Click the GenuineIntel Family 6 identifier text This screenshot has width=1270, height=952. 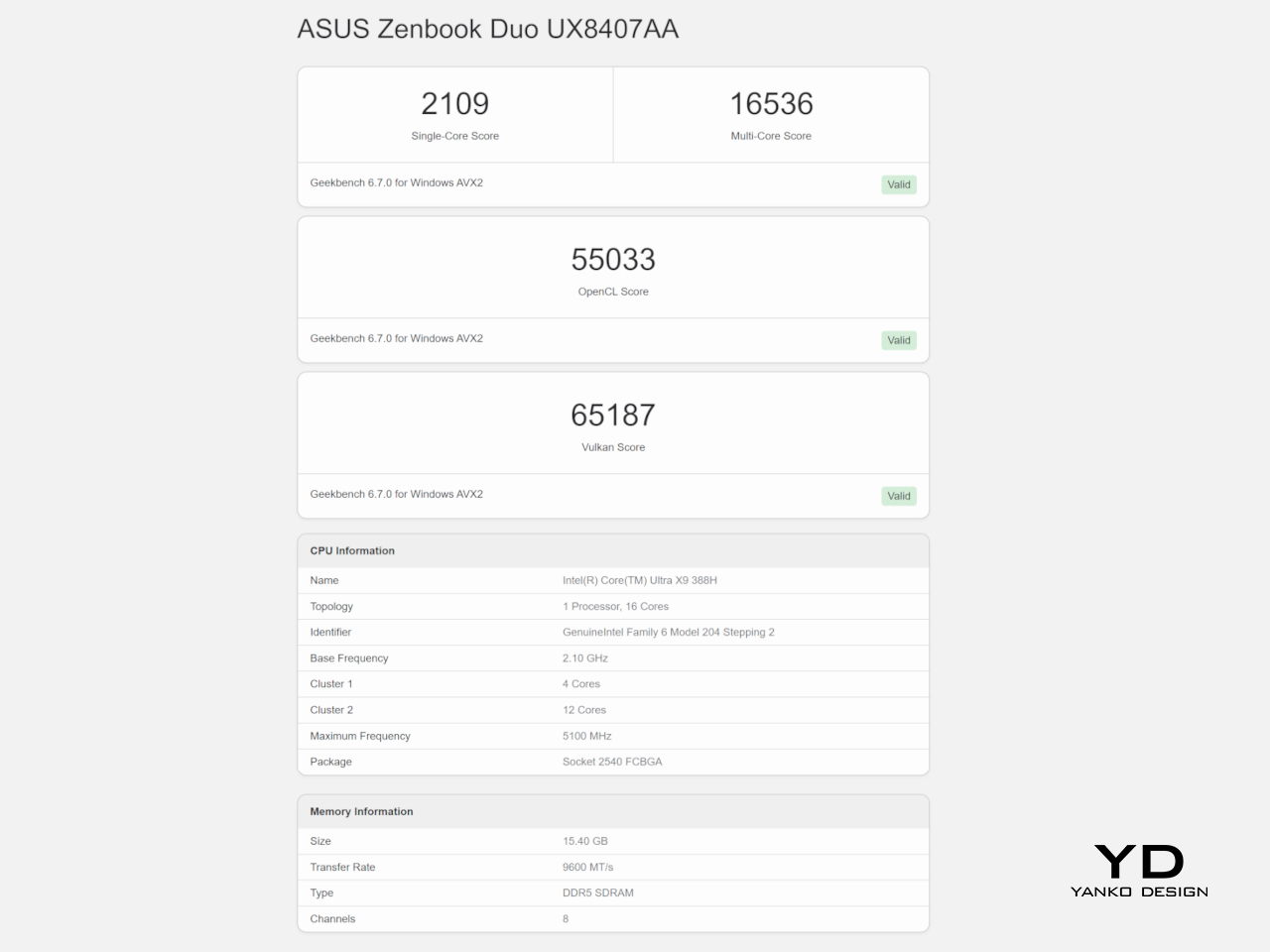point(668,632)
